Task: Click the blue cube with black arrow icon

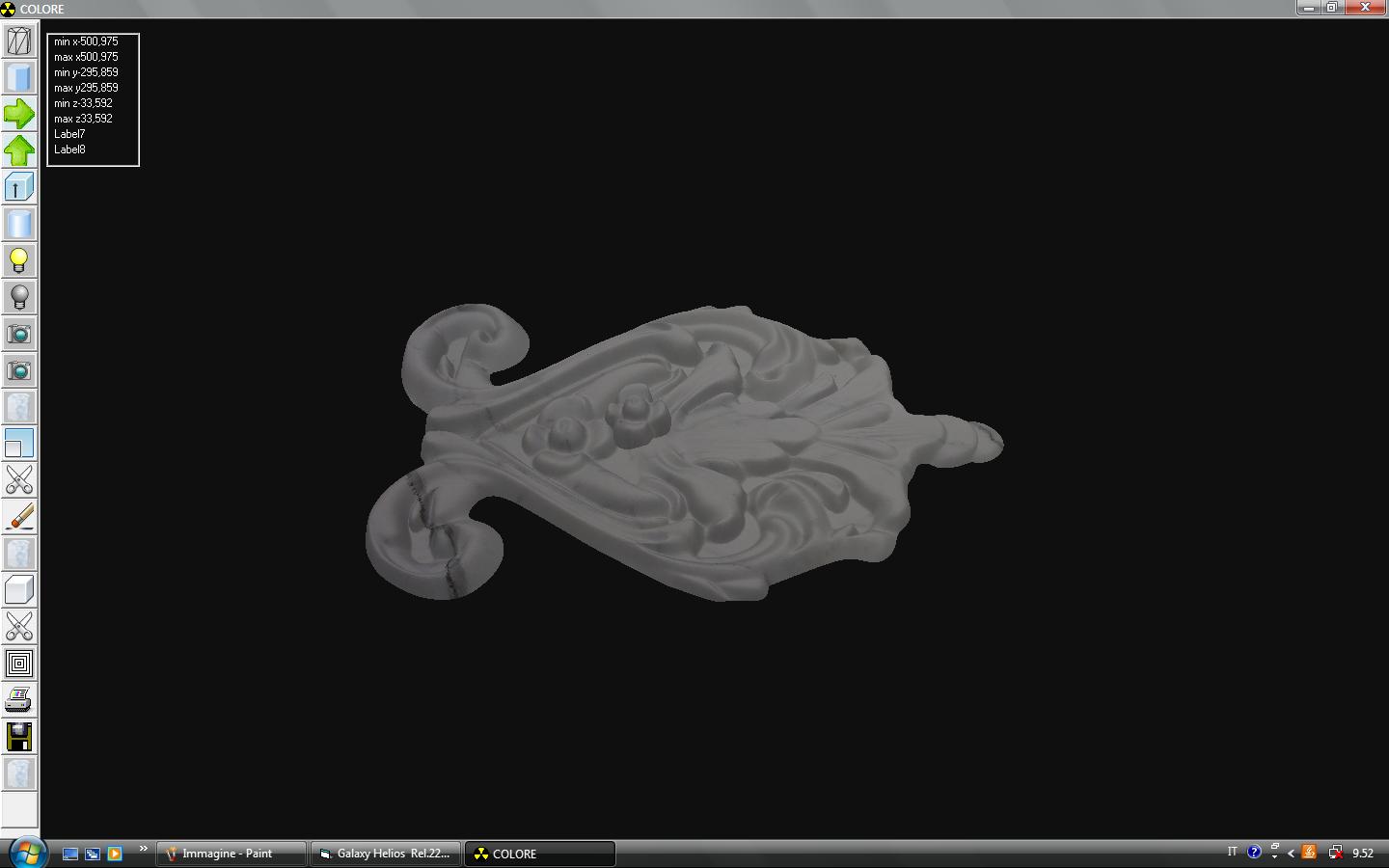Action: pyautogui.click(x=19, y=187)
